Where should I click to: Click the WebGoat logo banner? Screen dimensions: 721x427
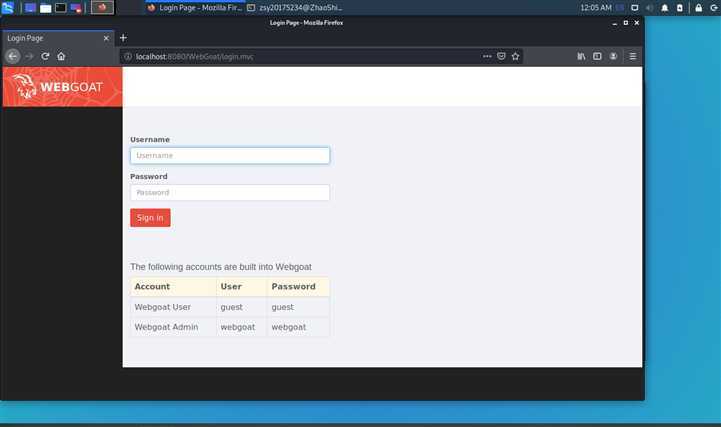(x=63, y=87)
